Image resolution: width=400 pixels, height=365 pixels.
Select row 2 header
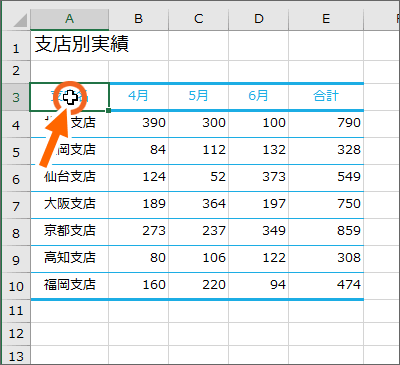point(16,72)
